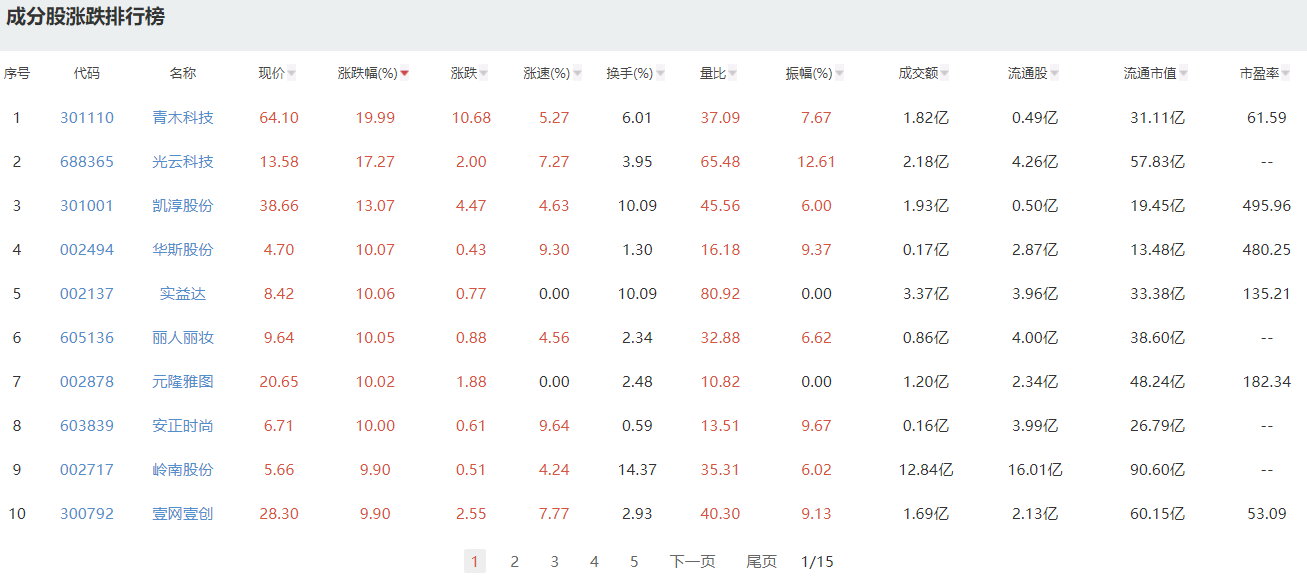
Task: Open 实益达 stock page
Action: (183, 294)
